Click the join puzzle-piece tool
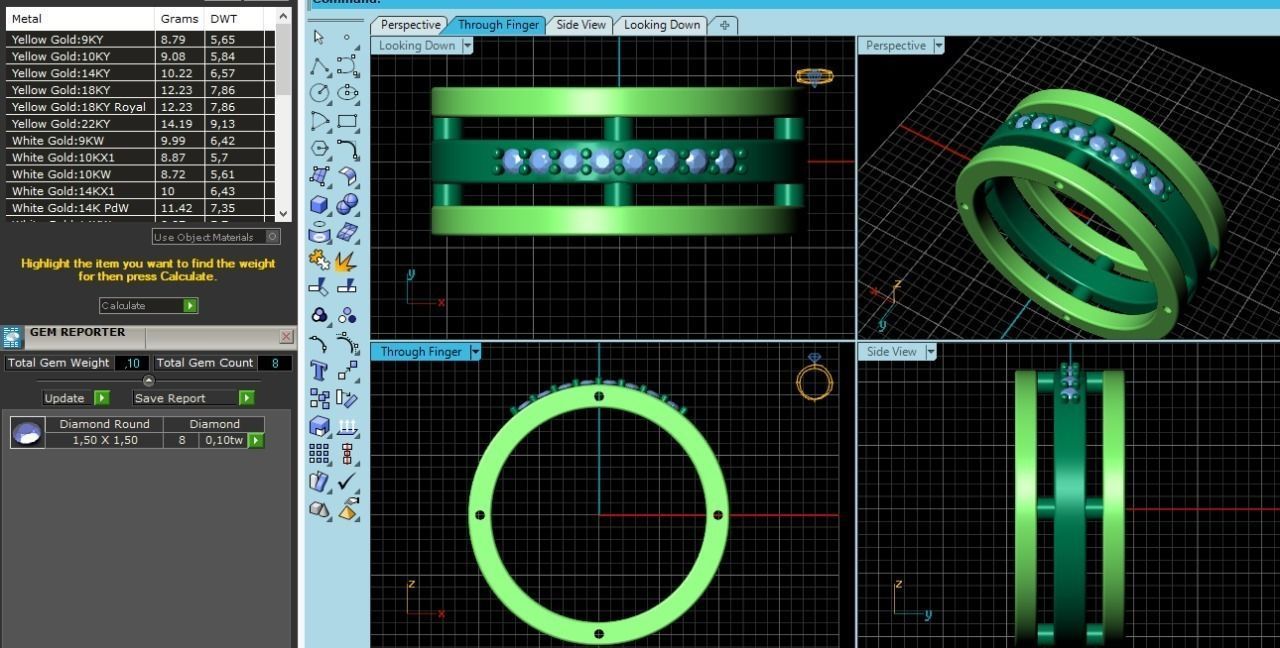 pos(319,260)
